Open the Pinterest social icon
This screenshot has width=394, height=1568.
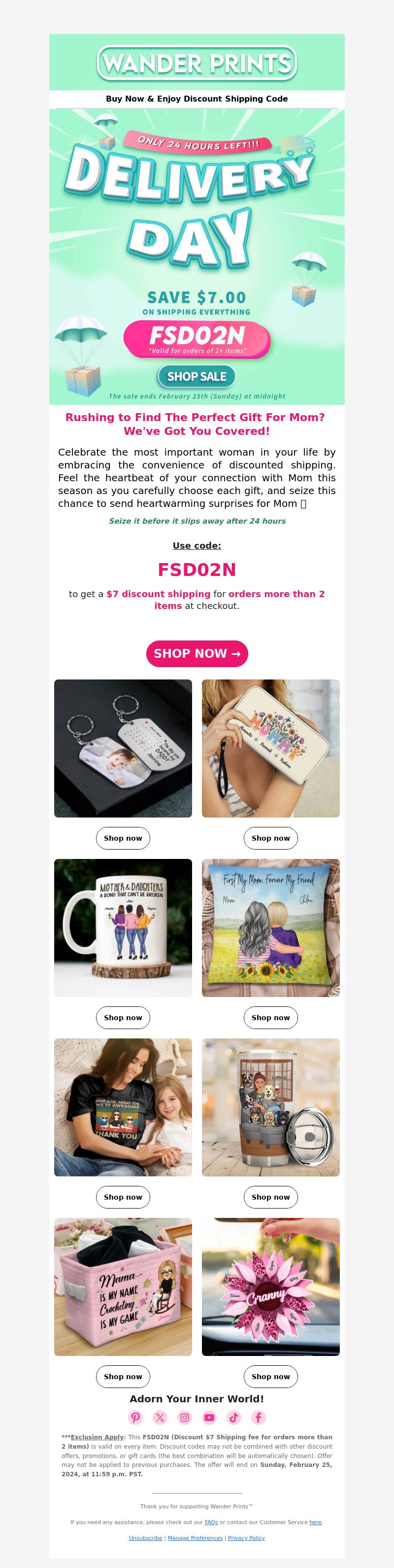pos(135,1418)
